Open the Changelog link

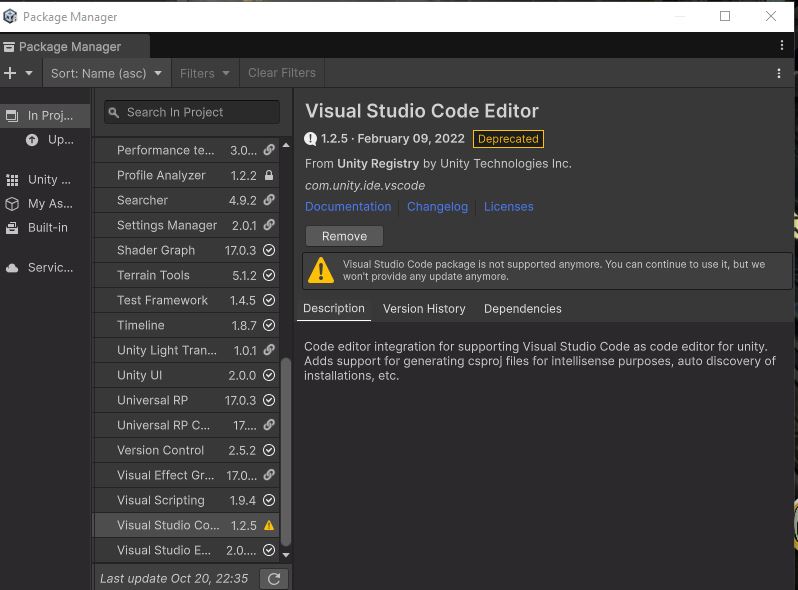[x=437, y=206]
